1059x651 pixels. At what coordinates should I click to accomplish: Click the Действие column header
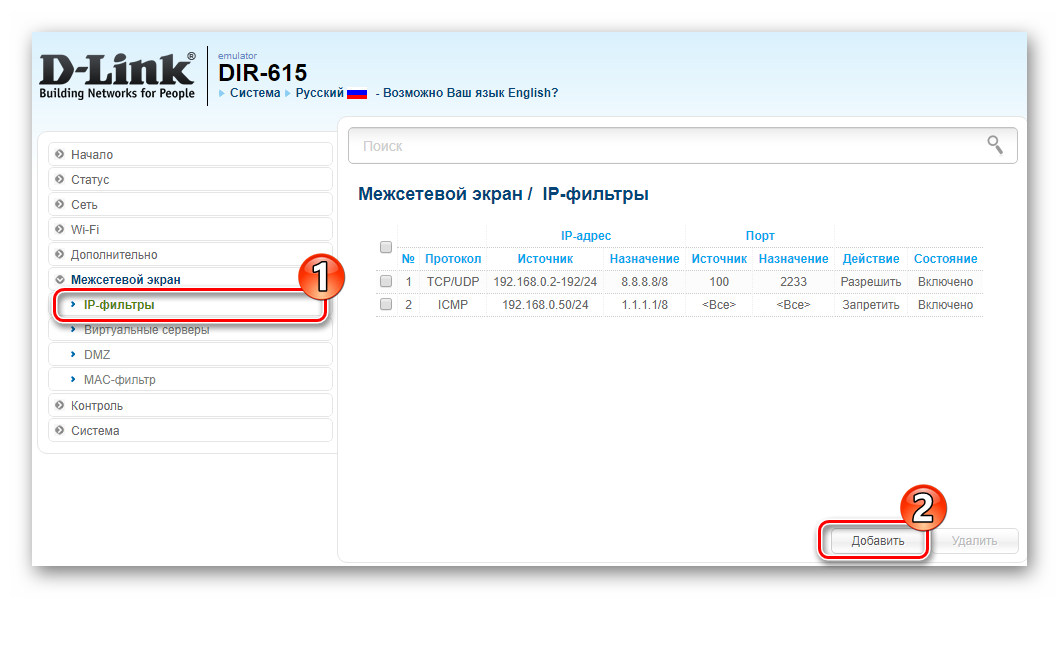pos(871,259)
